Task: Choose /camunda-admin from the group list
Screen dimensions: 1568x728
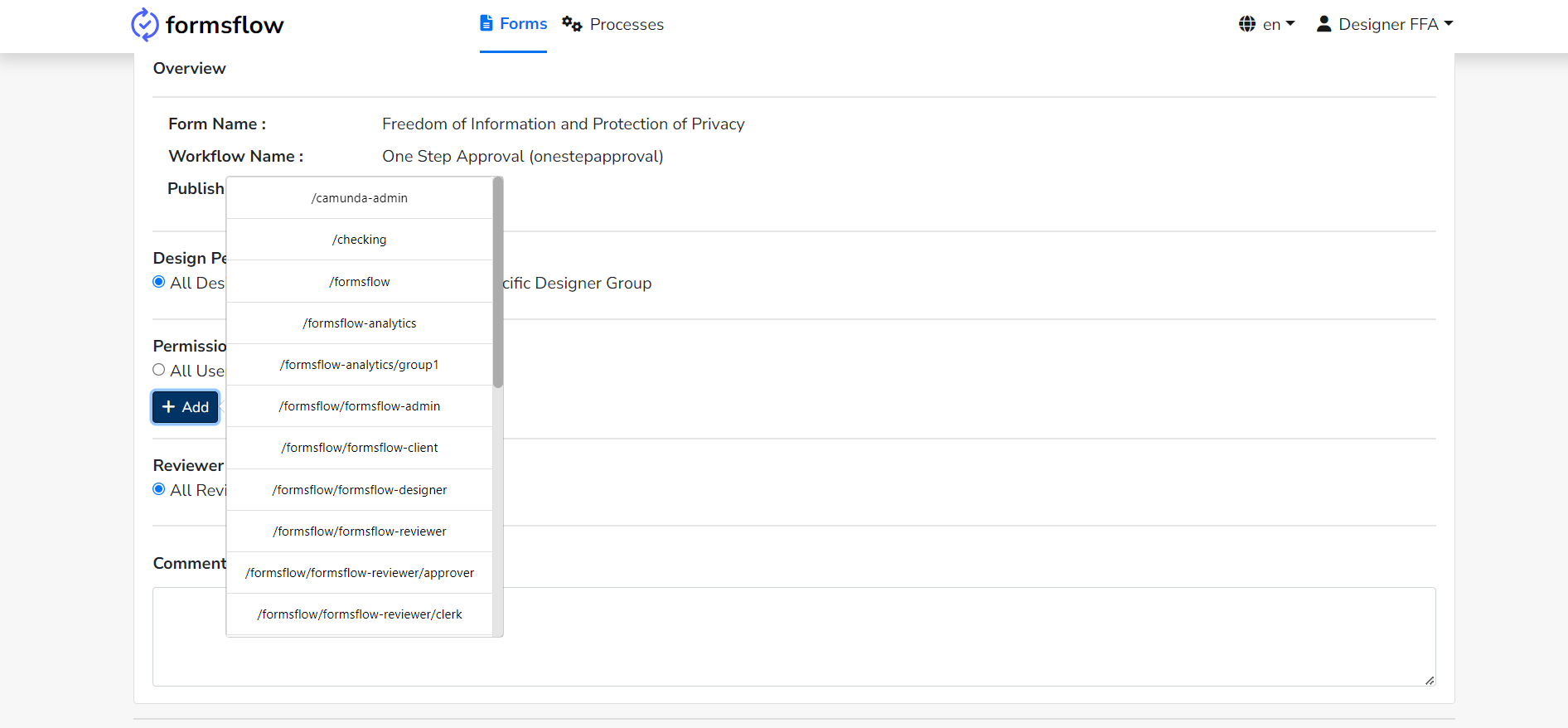Action: [360, 198]
